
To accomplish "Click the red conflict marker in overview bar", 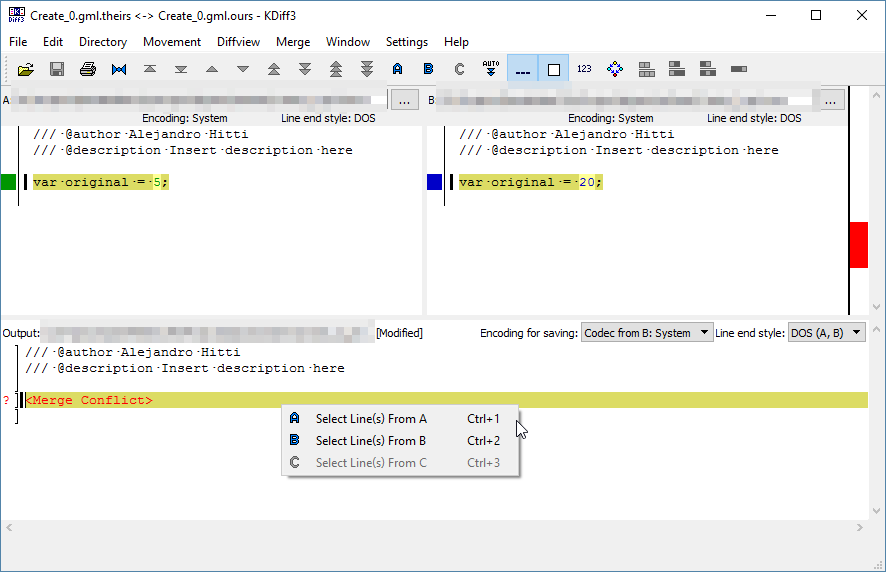I will (858, 245).
